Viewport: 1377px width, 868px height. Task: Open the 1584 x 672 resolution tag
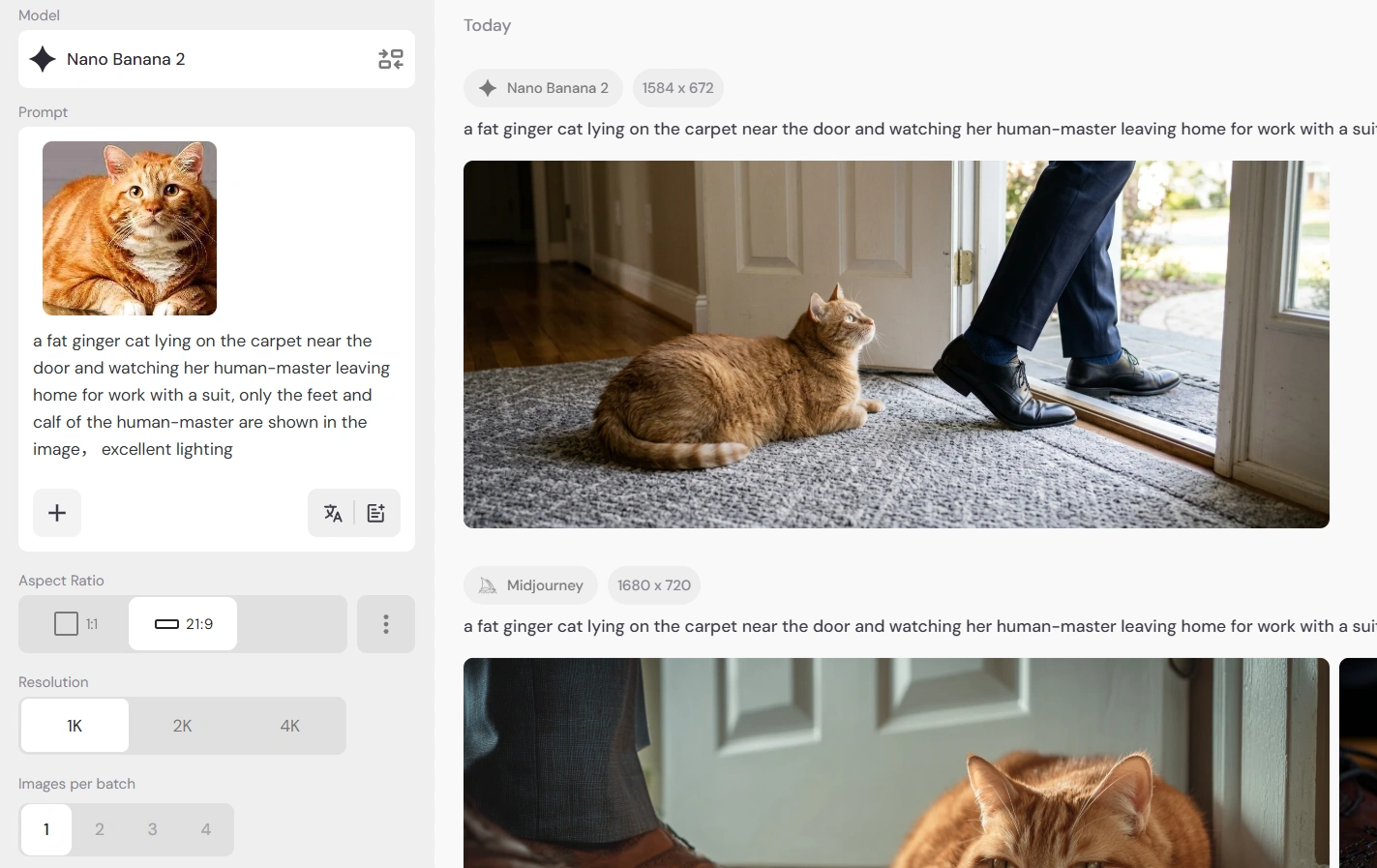[677, 87]
